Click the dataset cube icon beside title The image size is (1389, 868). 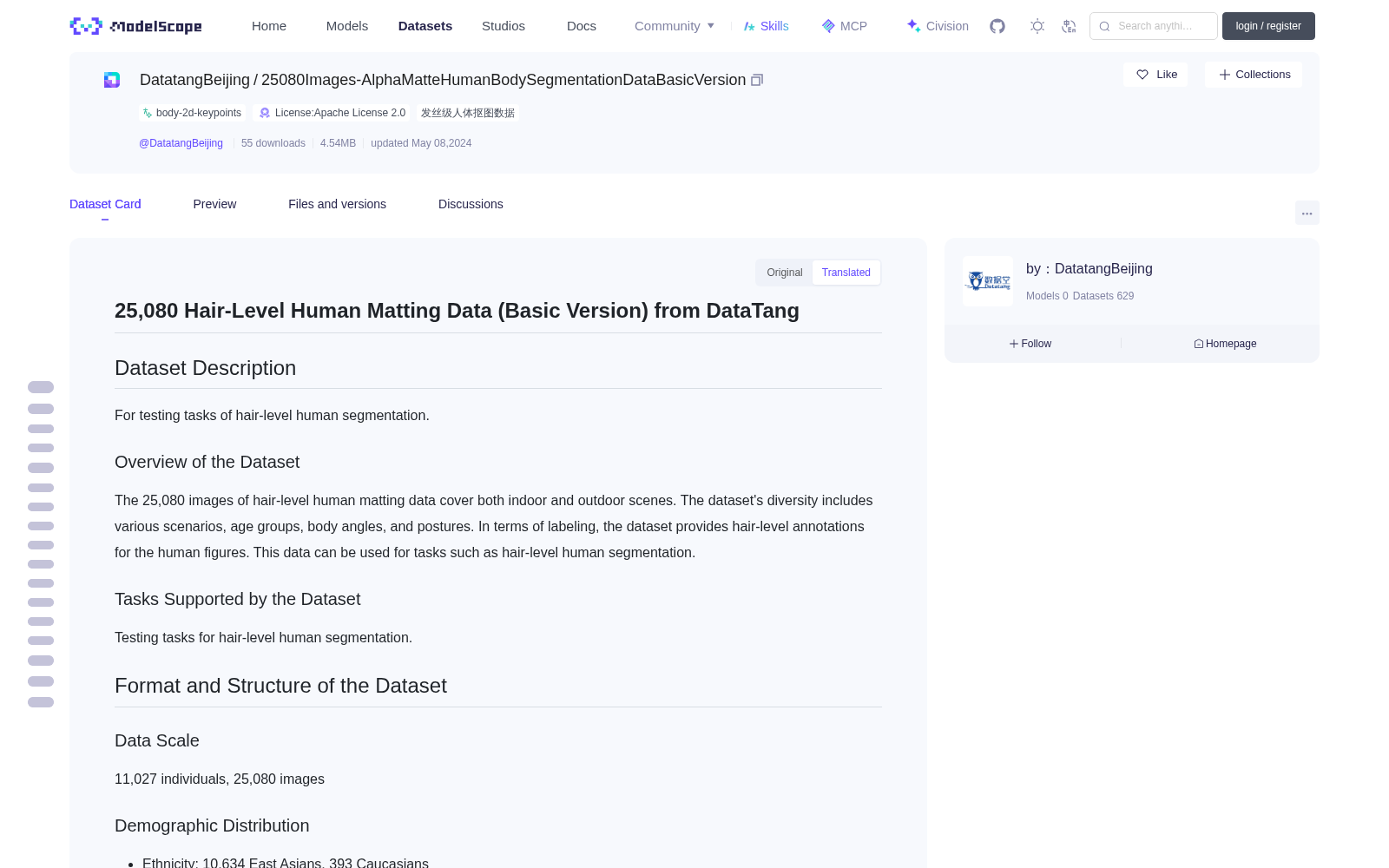112,80
